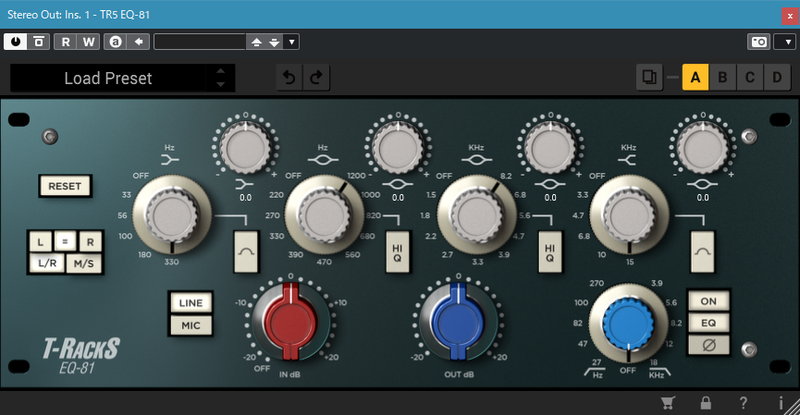Toggle the low band bell-shape switch
The image size is (800, 415).
pyautogui.click(x=246, y=251)
